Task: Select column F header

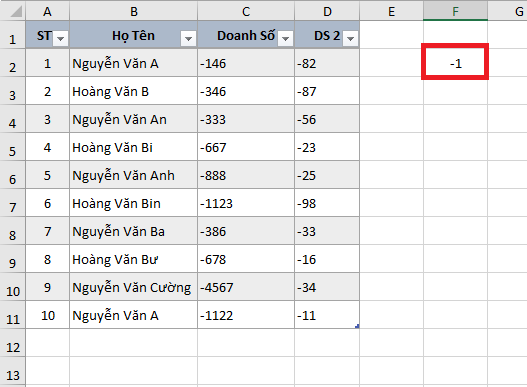Action: point(455,11)
